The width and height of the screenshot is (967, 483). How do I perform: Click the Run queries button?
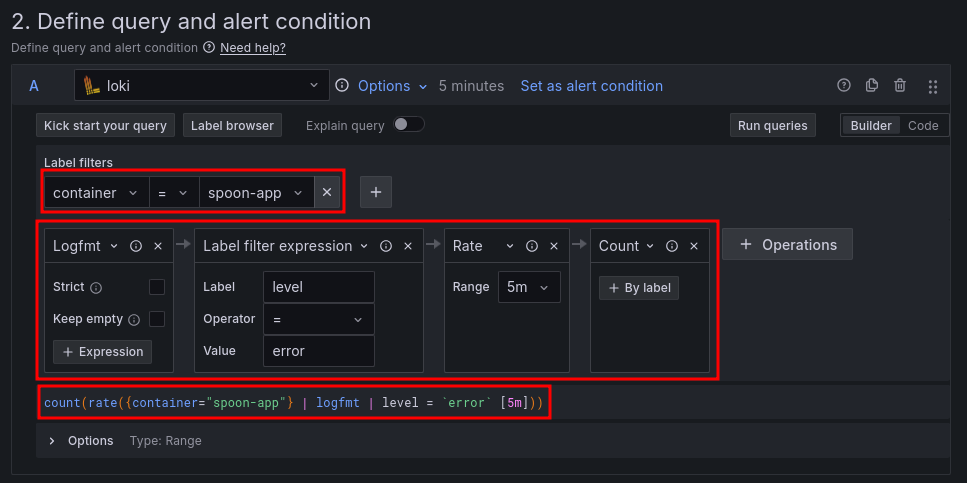773,125
